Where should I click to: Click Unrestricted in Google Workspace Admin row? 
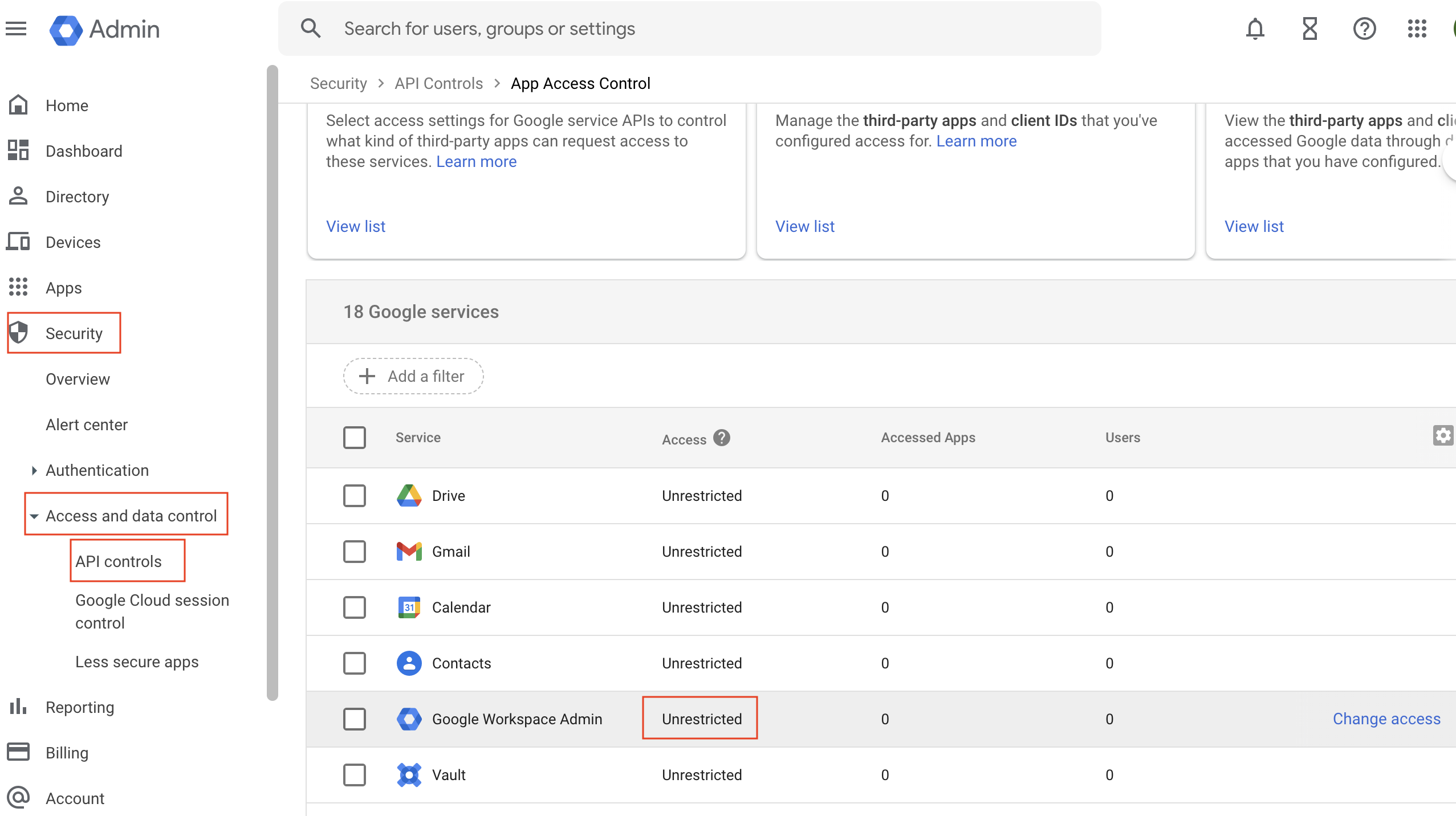(702, 719)
